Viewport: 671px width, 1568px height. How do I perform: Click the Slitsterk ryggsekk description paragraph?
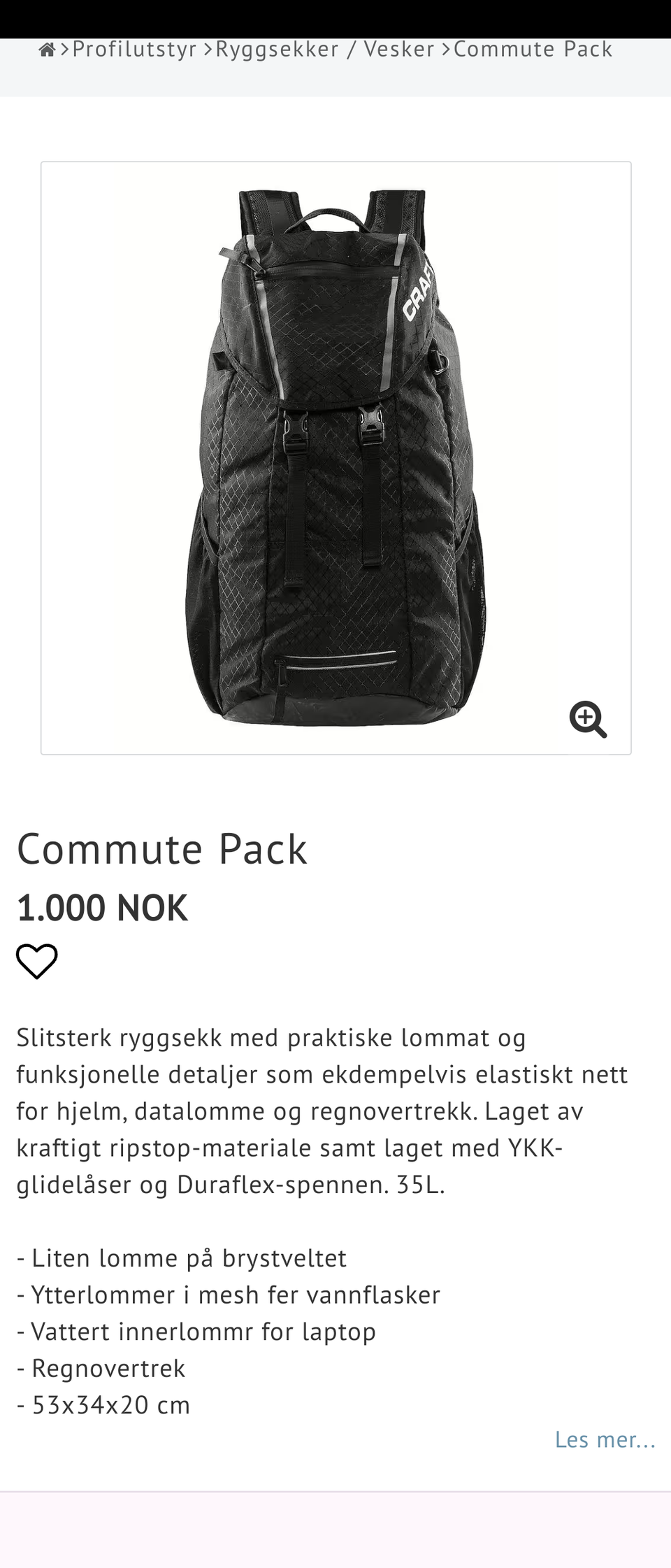(x=322, y=1111)
